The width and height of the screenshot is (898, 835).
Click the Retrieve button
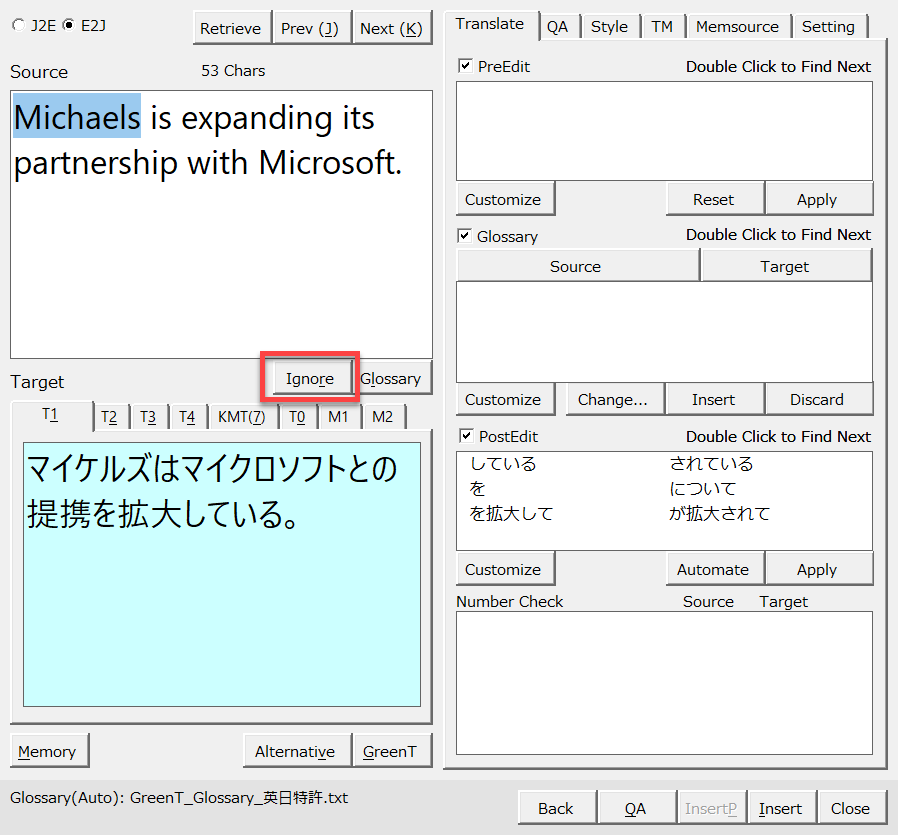[x=230, y=28]
